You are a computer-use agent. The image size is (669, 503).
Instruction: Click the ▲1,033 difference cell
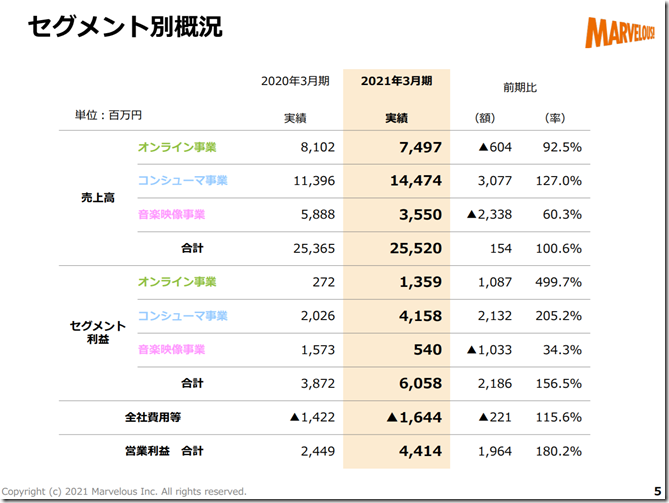tap(489, 350)
